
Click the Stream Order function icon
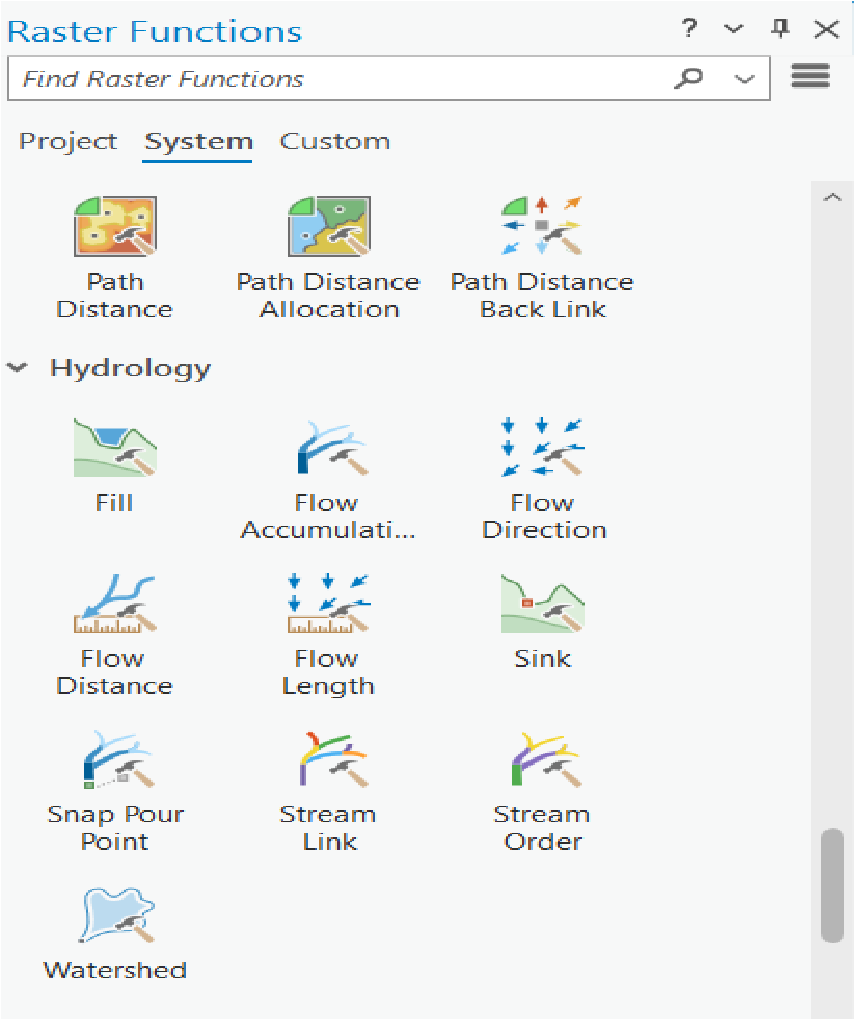(x=543, y=760)
